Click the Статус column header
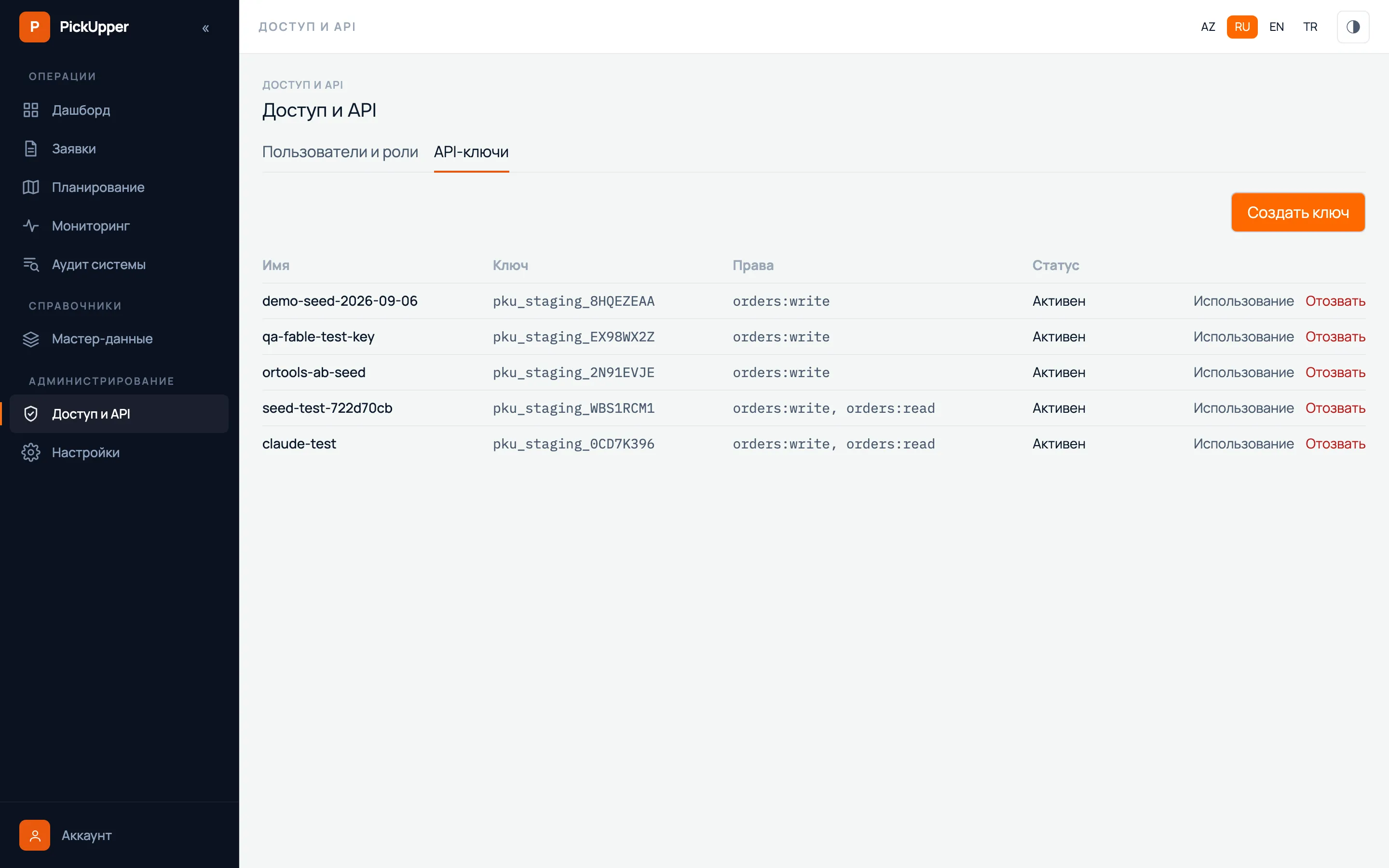Screen dimensions: 1389x868 point(1056,265)
